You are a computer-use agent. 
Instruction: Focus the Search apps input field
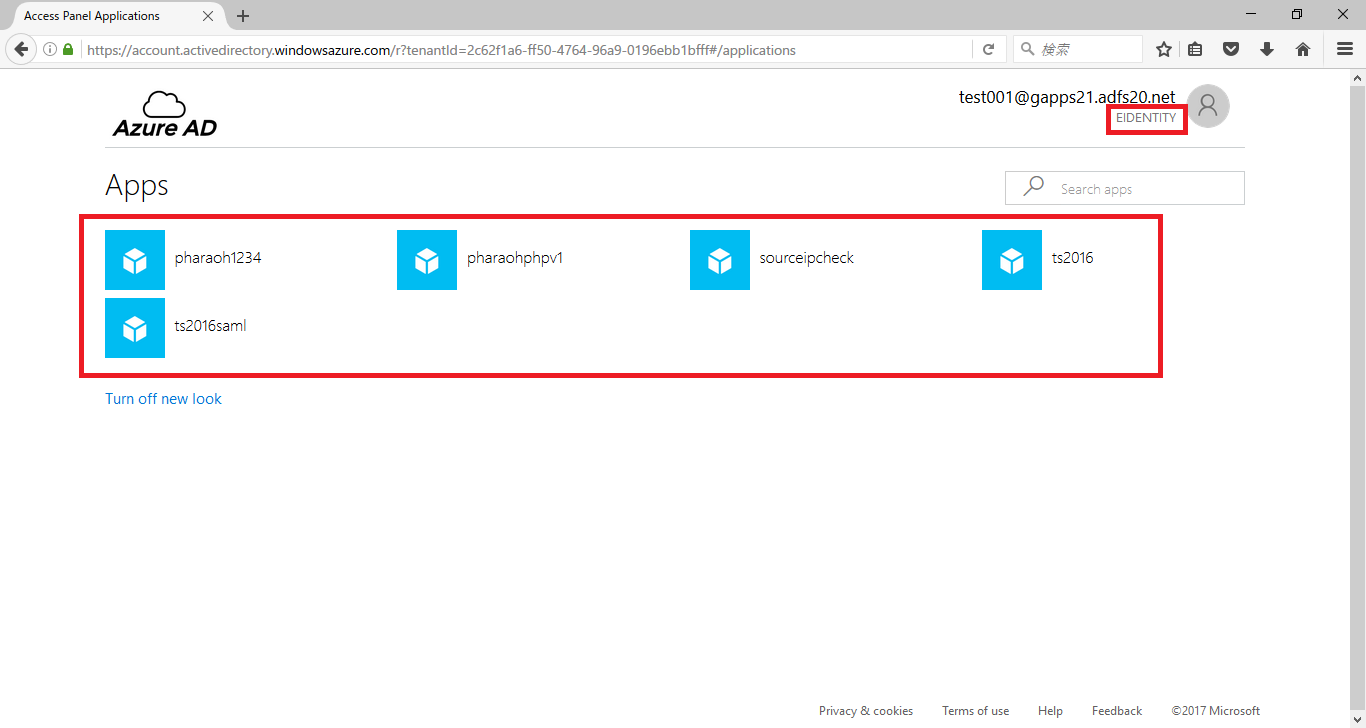point(1125,188)
